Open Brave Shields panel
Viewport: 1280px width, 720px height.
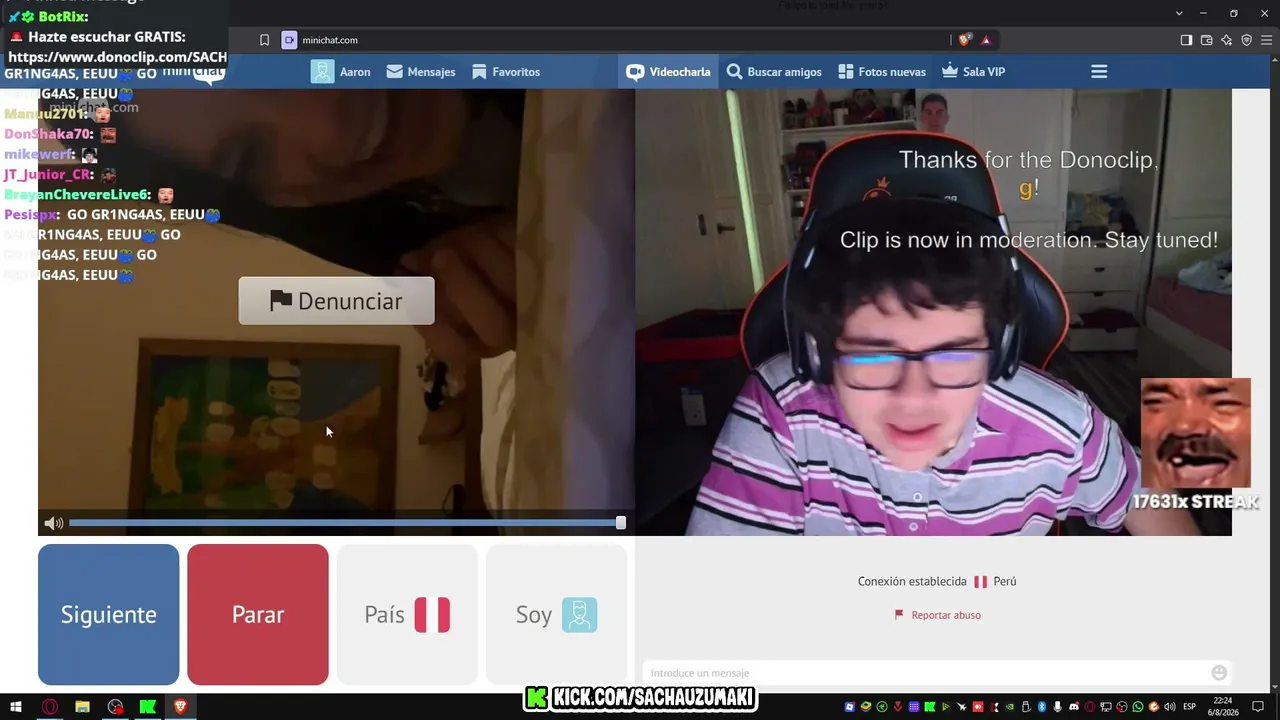pyautogui.click(x=965, y=40)
